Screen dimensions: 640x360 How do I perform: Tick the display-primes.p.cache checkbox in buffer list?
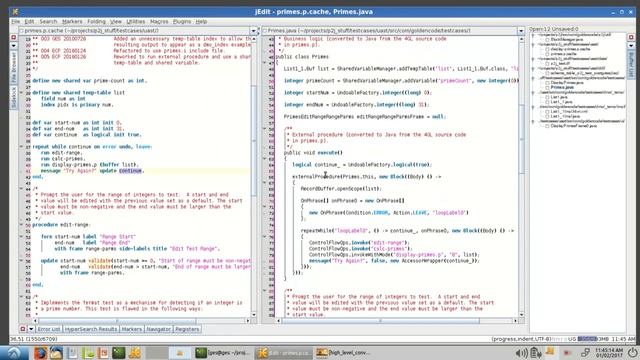click(x=547, y=49)
